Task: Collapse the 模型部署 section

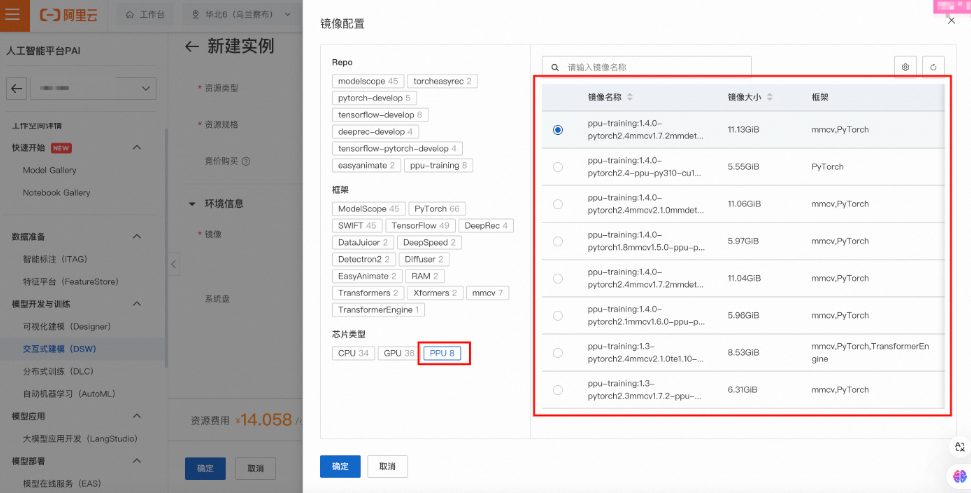Action: tap(137, 461)
